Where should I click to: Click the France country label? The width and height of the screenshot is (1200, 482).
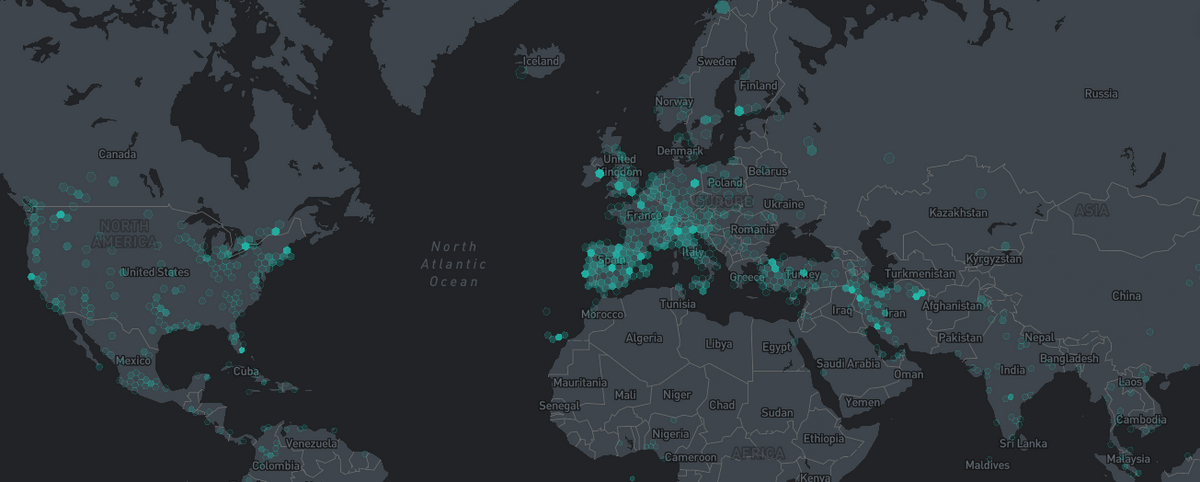(x=642, y=216)
